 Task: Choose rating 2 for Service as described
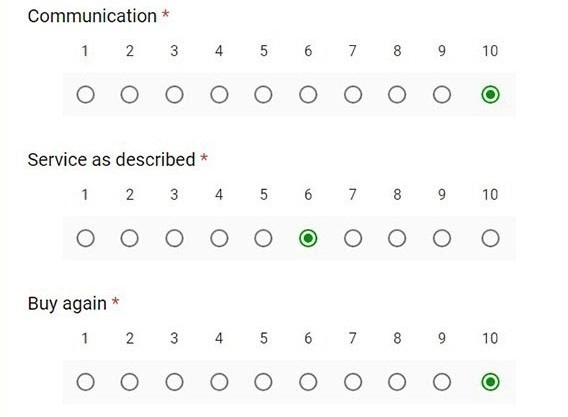tap(129, 238)
